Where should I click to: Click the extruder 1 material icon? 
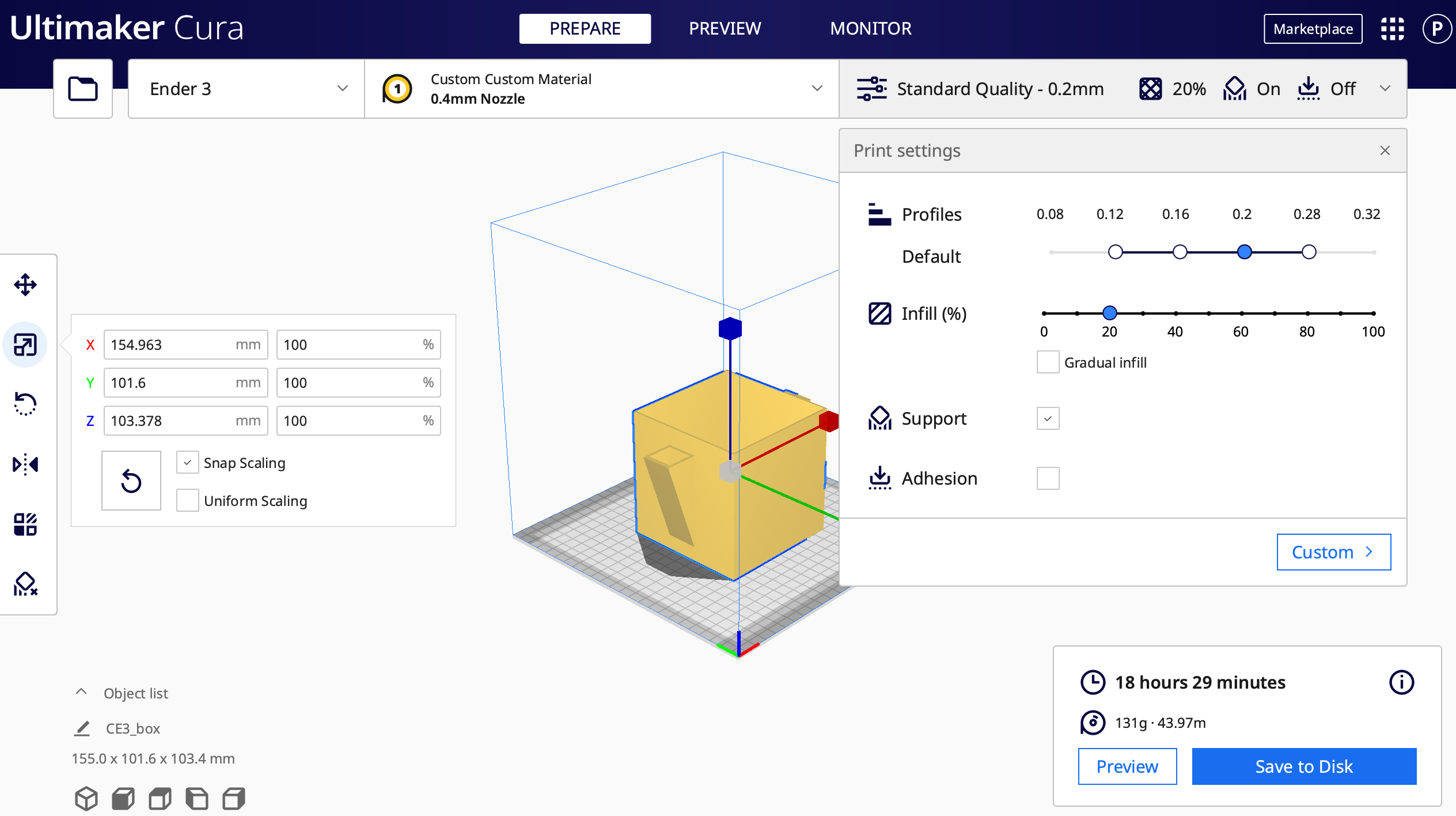click(x=397, y=89)
